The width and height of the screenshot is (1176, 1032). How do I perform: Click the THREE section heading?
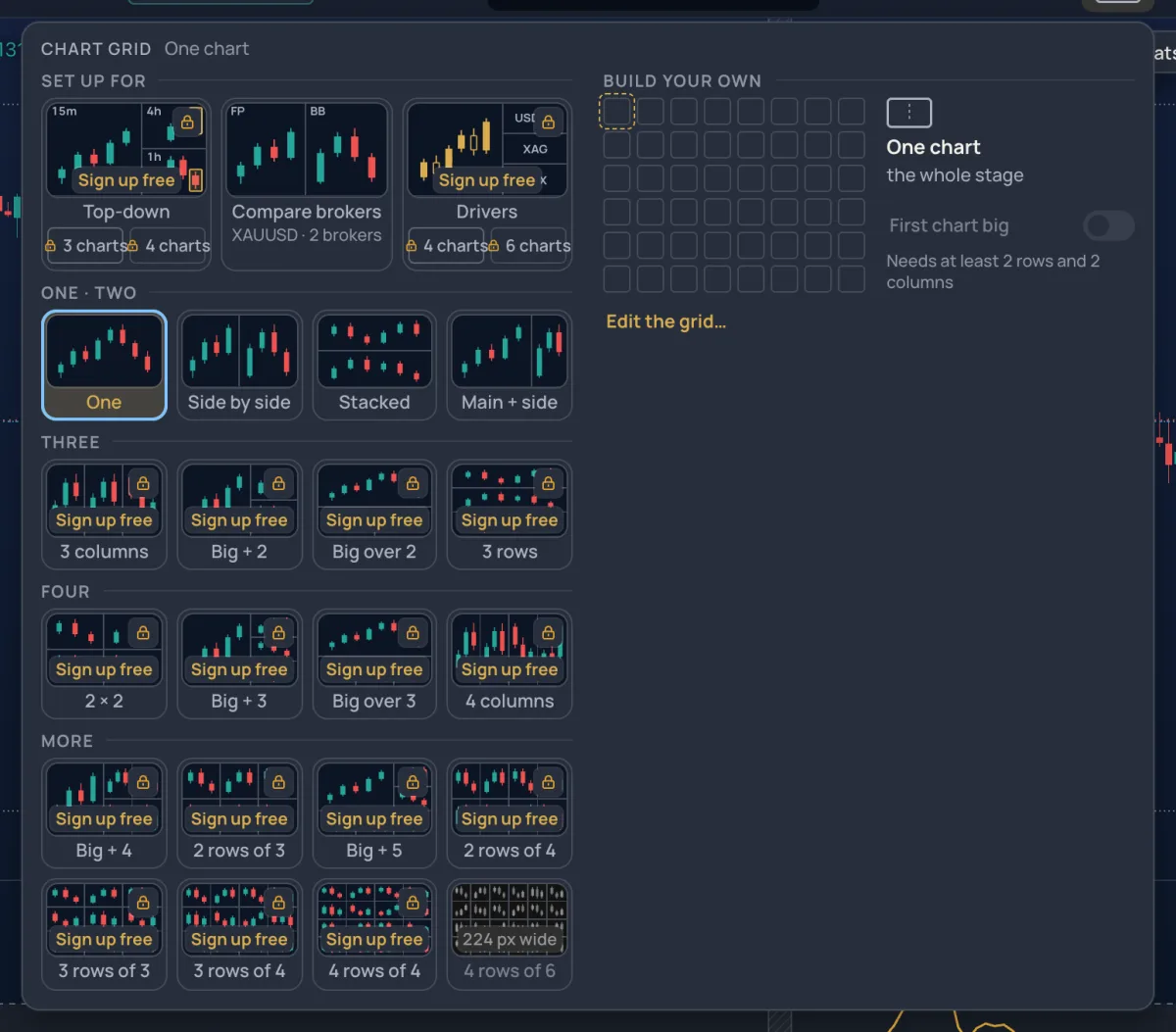point(71,442)
